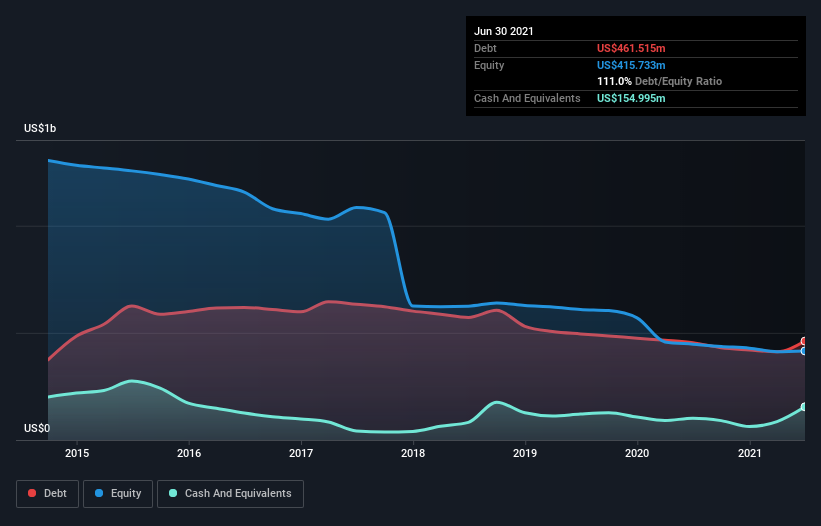Viewport: 821px width, 526px height.
Task: Click the US$415.733m Equity value
Action: click(631, 65)
